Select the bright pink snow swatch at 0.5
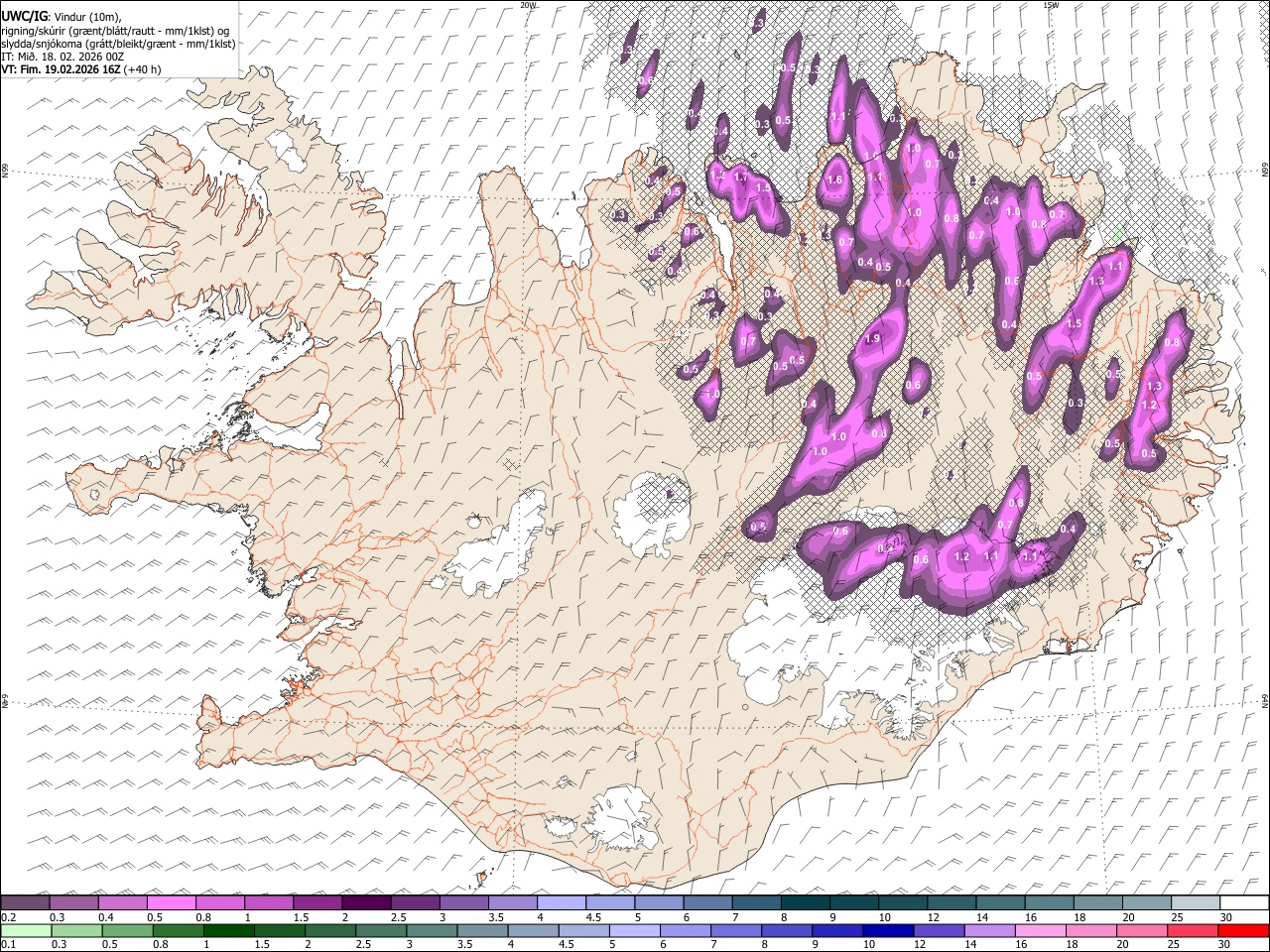The height and width of the screenshot is (952, 1270). (x=171, y=903)
